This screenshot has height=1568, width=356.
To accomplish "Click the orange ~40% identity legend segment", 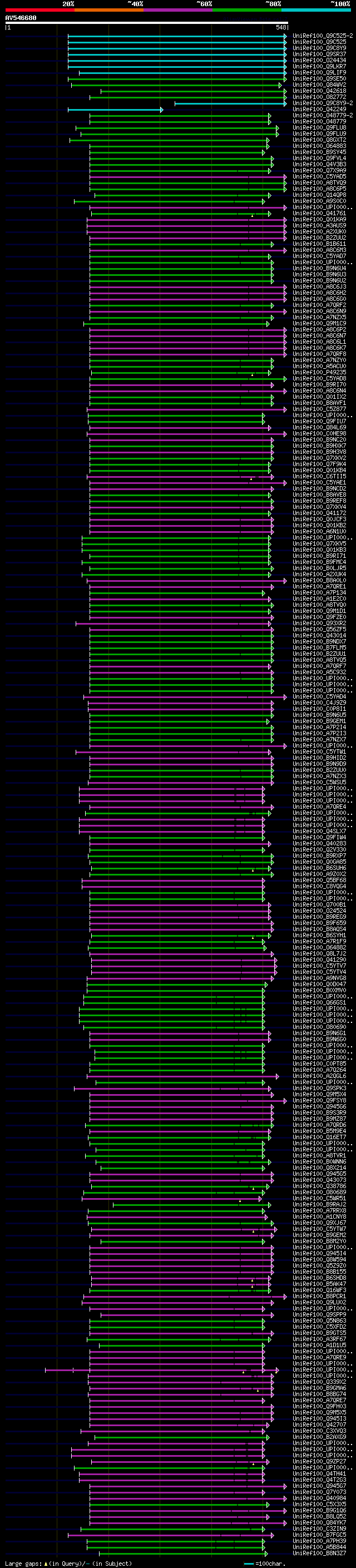I will (x=109, y=10).
